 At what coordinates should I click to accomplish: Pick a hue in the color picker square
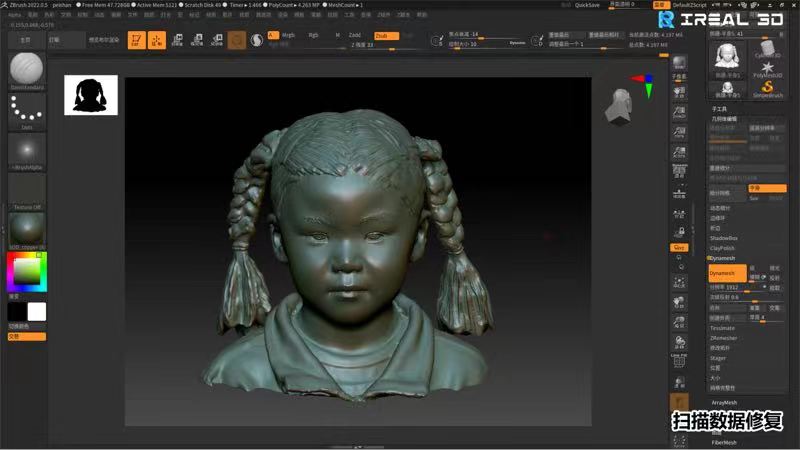(x=27, y=271)
